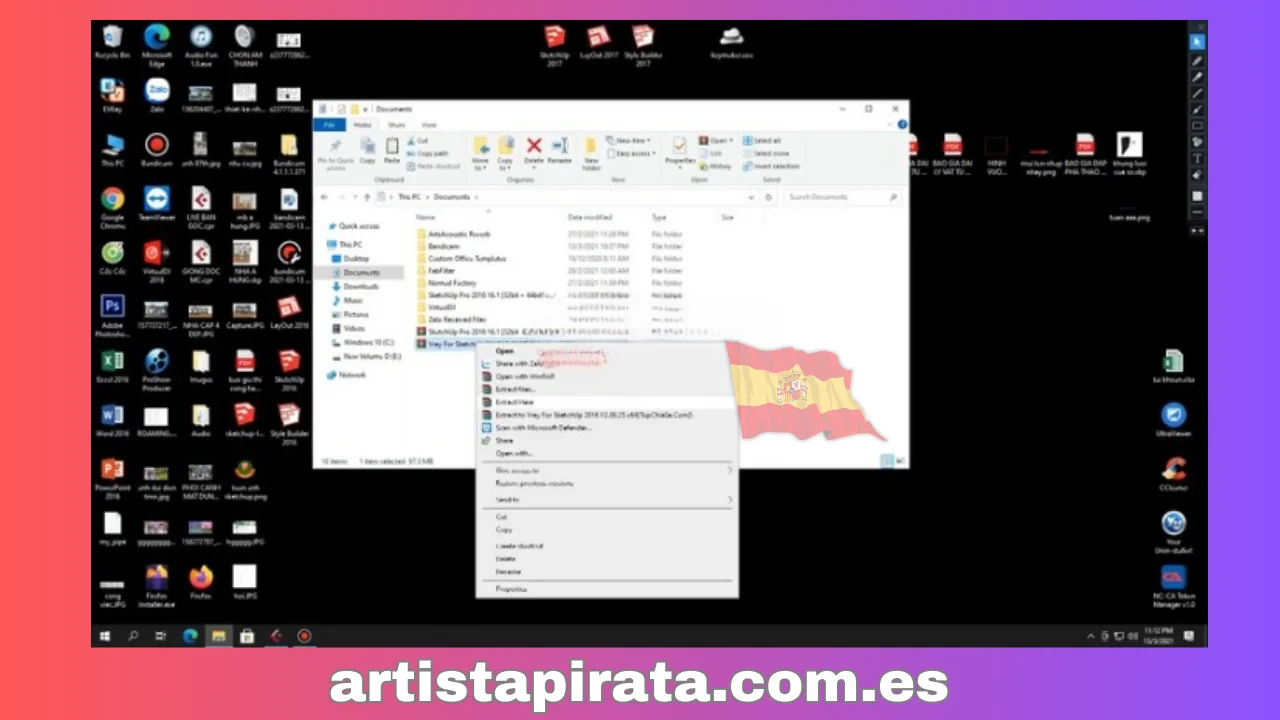Open Word 2016 desktop icon
The width and height of the screenshot is (1280, 720).
(x=112, y=420)
